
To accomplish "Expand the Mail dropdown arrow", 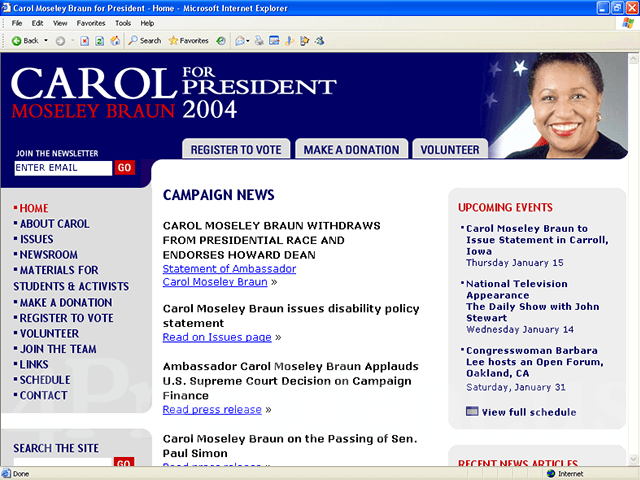I will click(x=248, y=41).
